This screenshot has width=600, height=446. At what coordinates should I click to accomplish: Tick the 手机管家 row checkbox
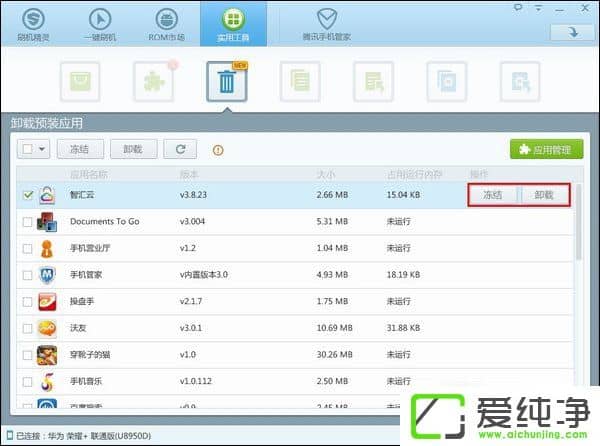pos(27,274)
